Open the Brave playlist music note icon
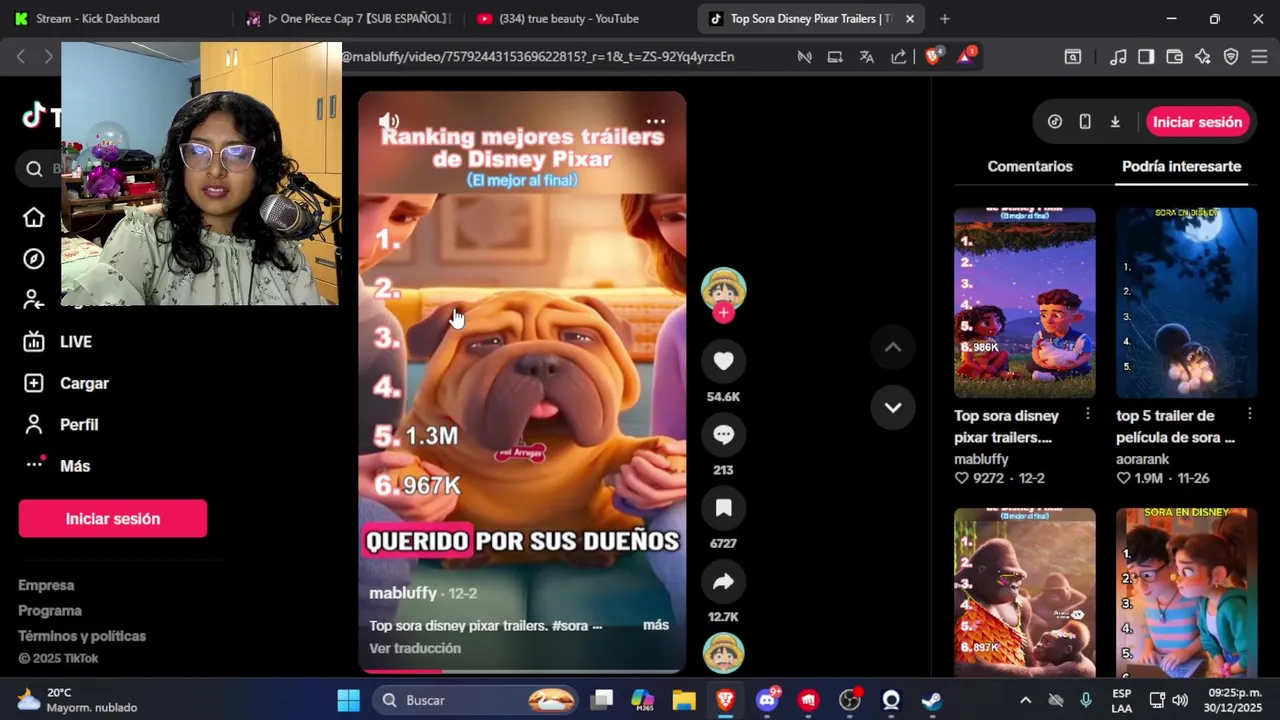This screenshot has width=1280, height=720. (x=1118, y=57)
